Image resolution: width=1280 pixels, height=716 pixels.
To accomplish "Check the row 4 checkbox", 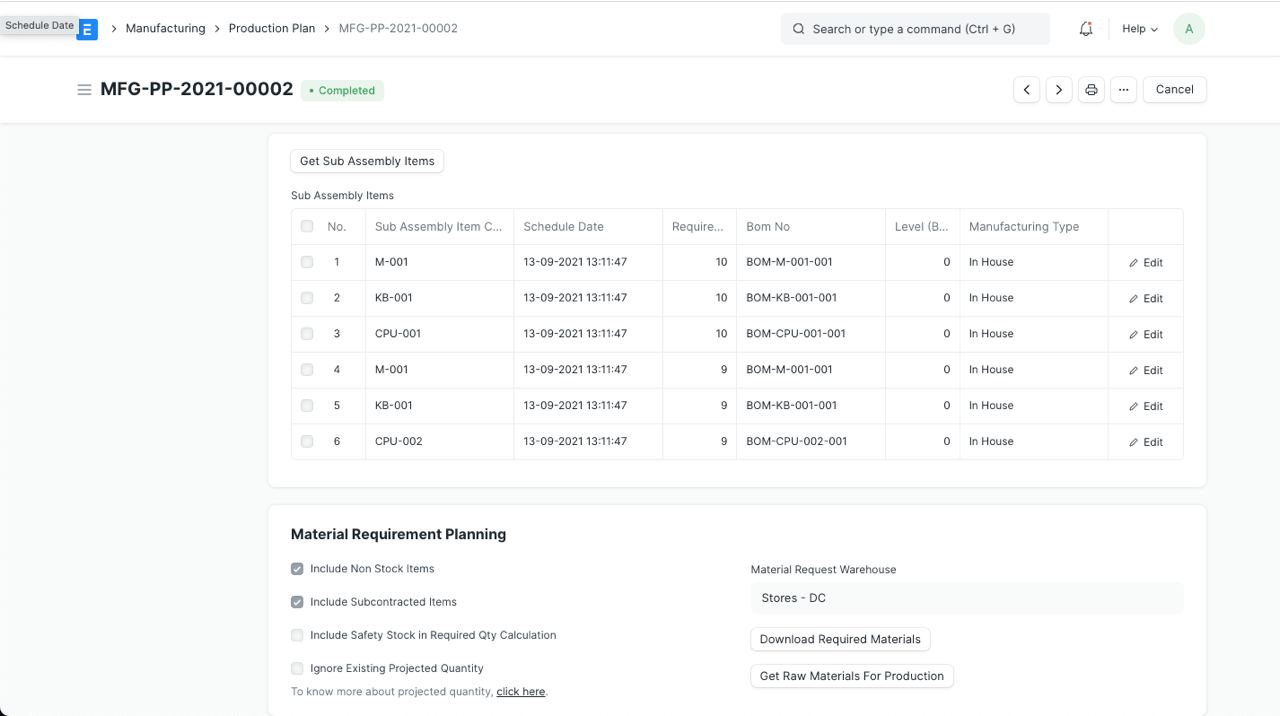I will click(x=307, y=370).
